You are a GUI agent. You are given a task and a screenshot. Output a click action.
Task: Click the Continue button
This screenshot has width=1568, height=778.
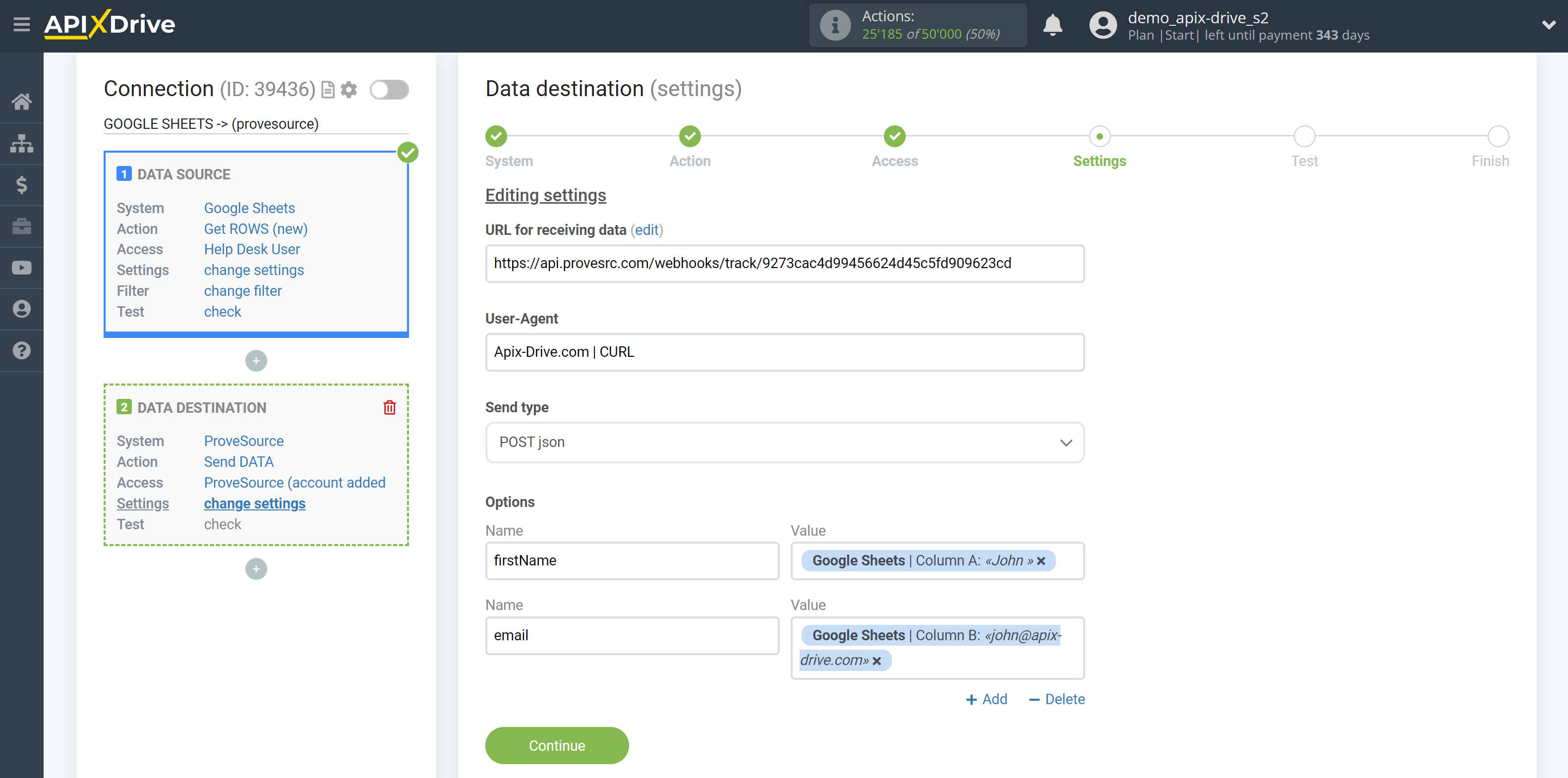(x=557, y=746)
